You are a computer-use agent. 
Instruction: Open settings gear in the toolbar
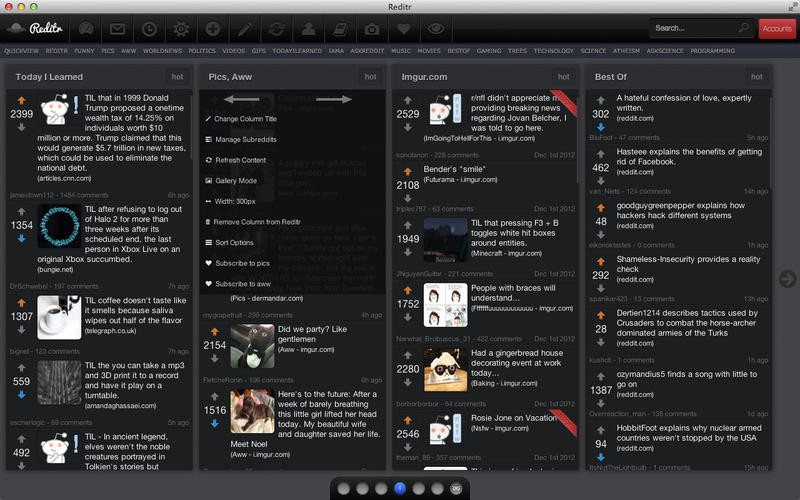click(181, 29)
